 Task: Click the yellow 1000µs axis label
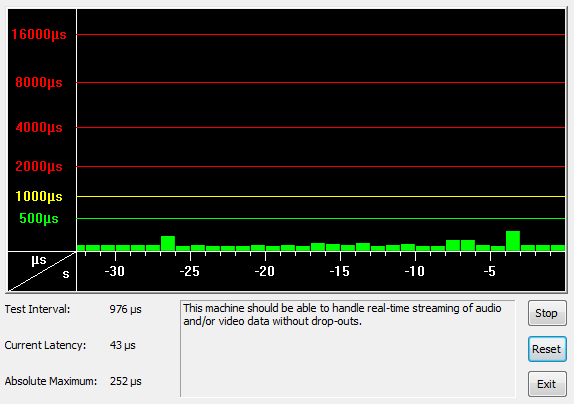39,197
